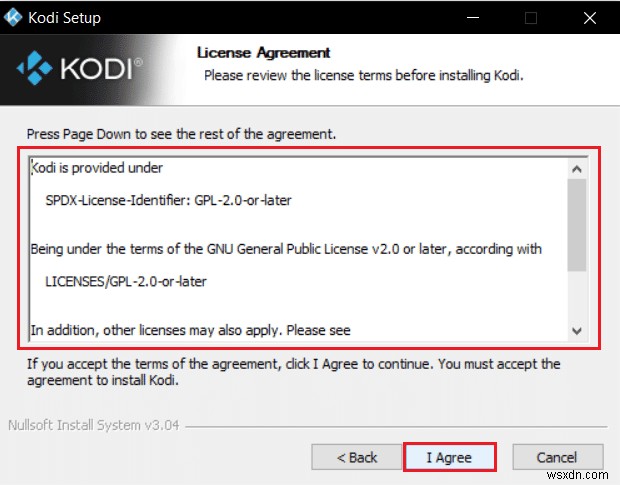The height and width of the screenshot is (485, 620).
Task: Click the GNU General Public License sentence
Action: coord(286,248)
